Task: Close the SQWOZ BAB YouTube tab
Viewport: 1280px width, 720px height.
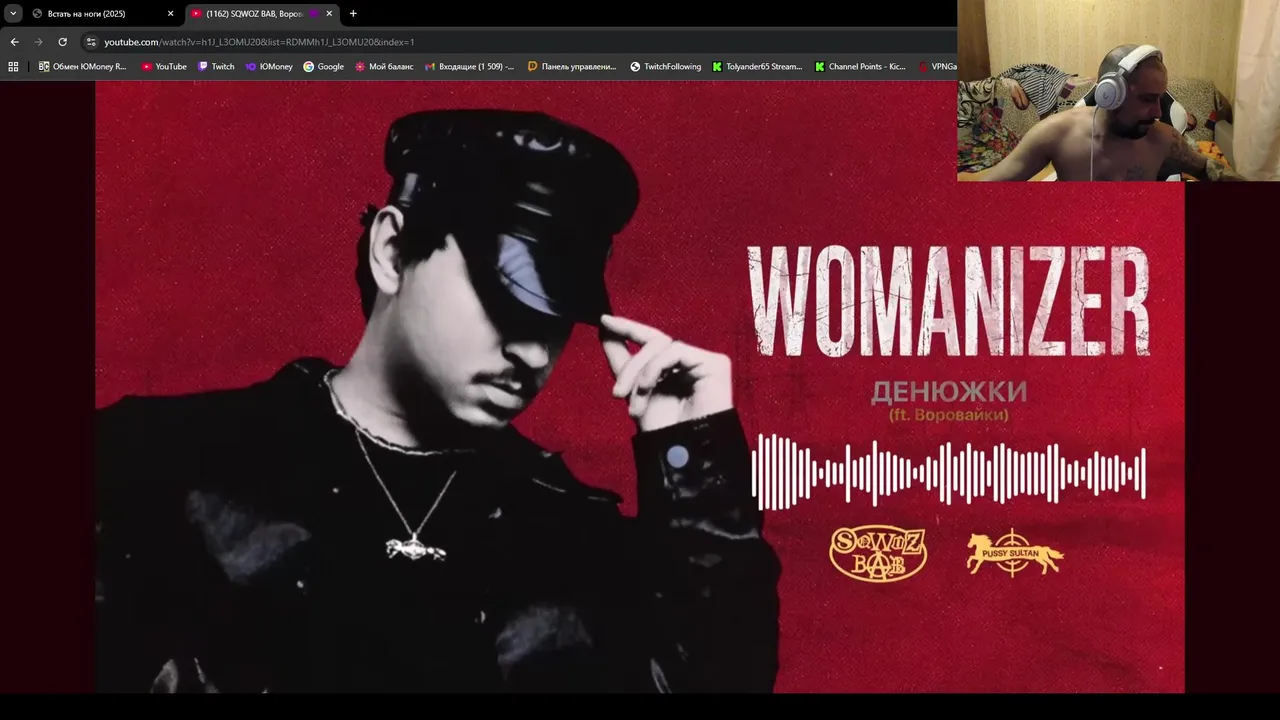Action: point(329,14)
